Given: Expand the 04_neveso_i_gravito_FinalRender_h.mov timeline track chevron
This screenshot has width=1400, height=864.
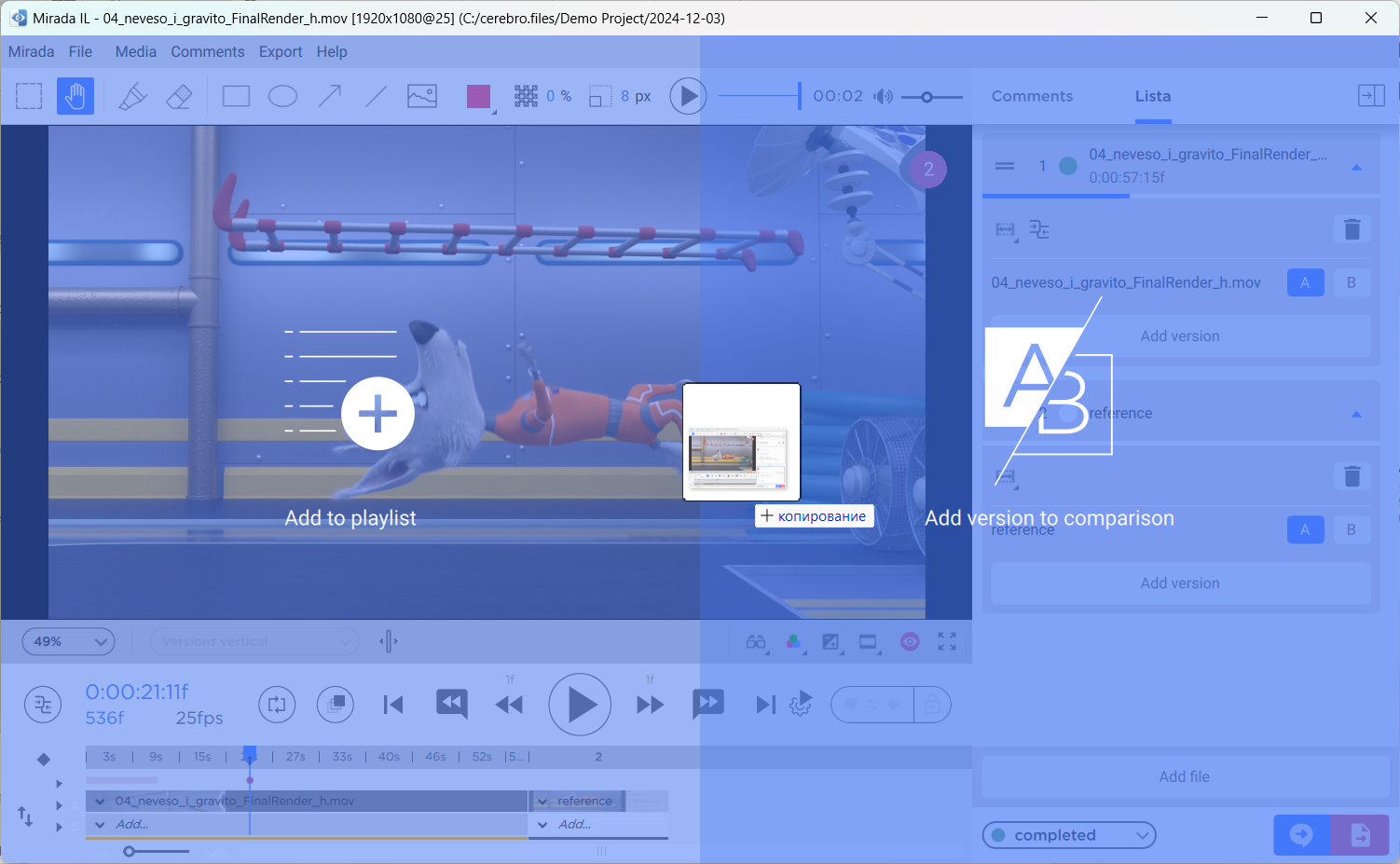Looking at the screenshot, I should [100, 801].
